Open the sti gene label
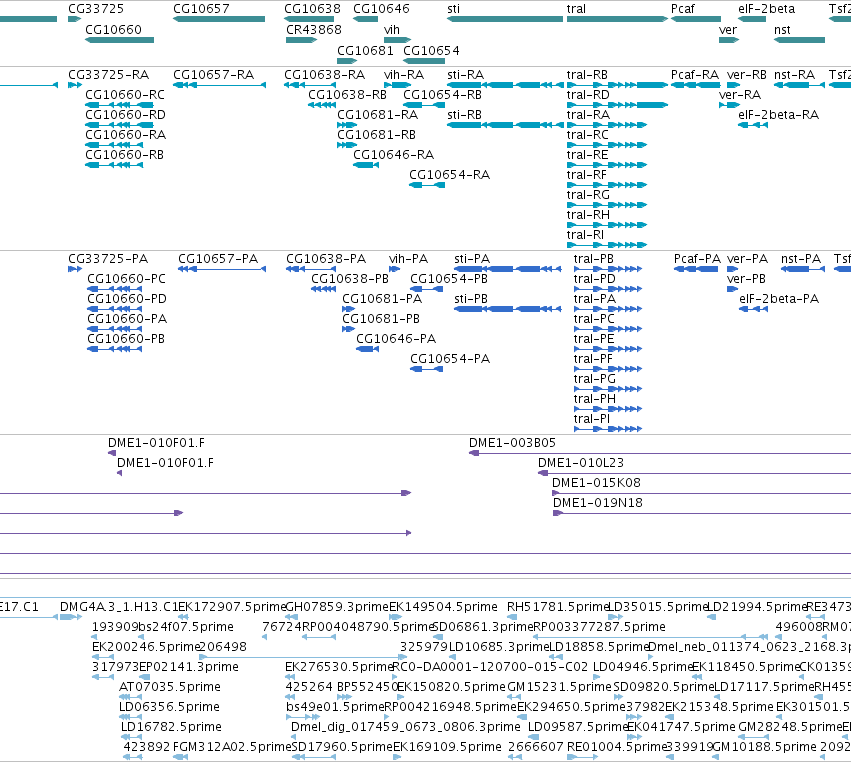 [x=453, y=9]
